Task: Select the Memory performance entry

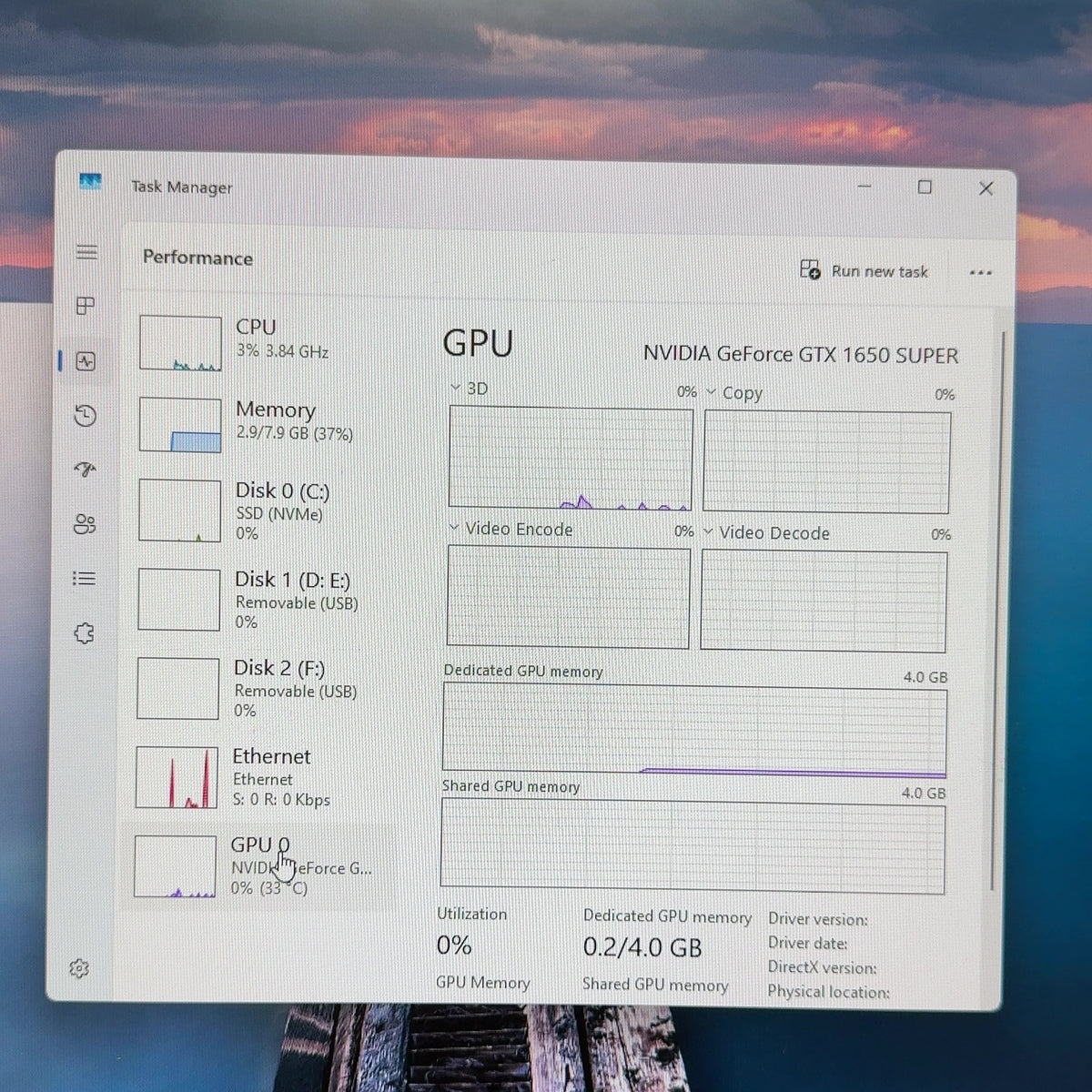Action: coord(266,424)
